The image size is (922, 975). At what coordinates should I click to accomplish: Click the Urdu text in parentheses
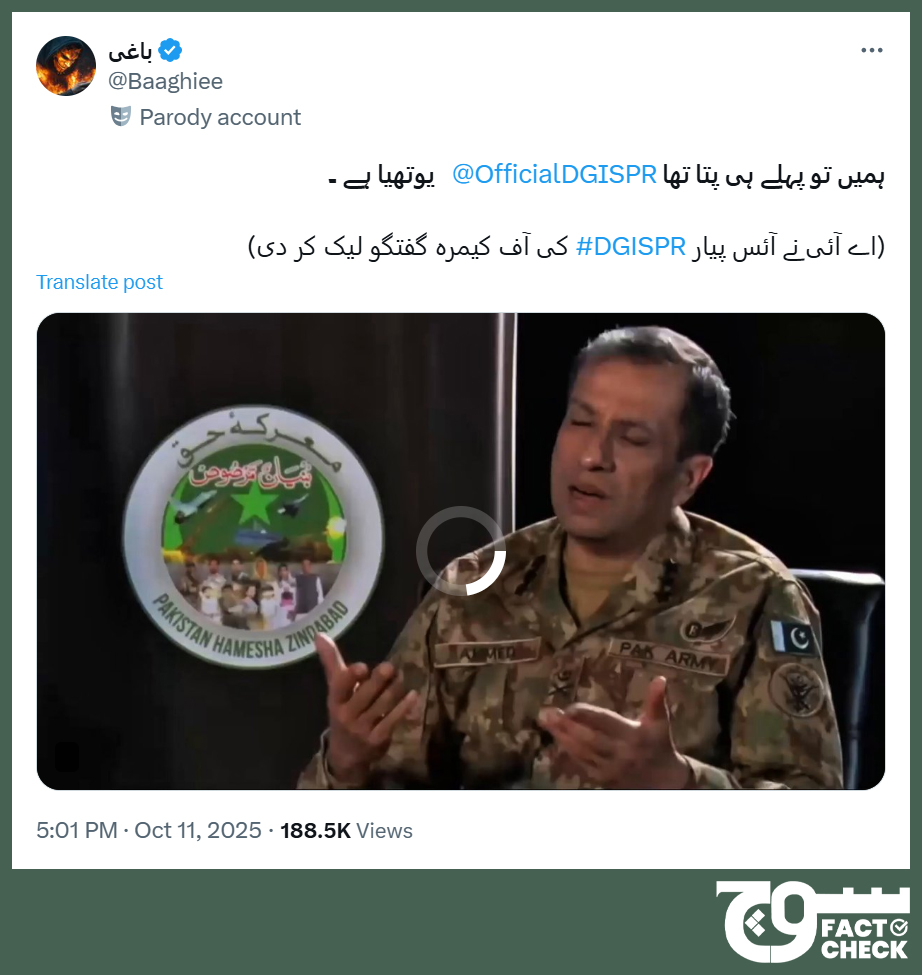pos(566,247)
